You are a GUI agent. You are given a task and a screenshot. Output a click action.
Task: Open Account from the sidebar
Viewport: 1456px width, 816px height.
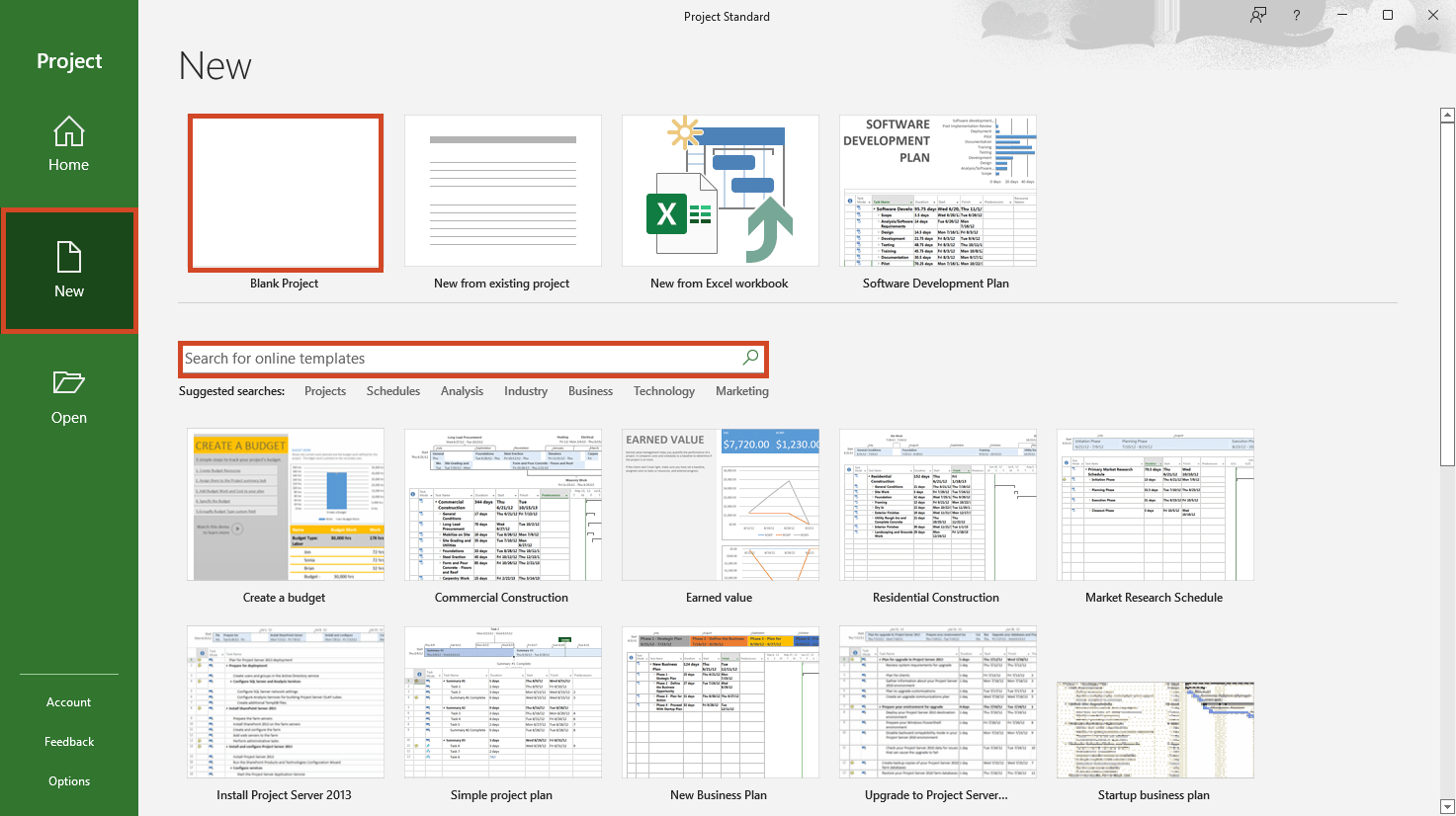coord(68,702)
